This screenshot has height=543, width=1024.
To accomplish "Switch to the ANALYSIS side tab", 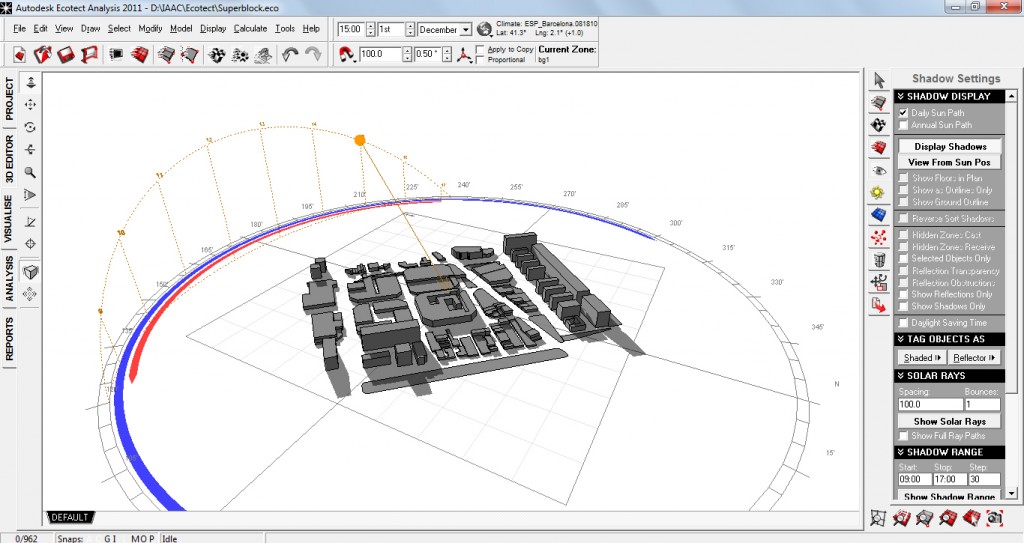I will [x=10, y=279].
